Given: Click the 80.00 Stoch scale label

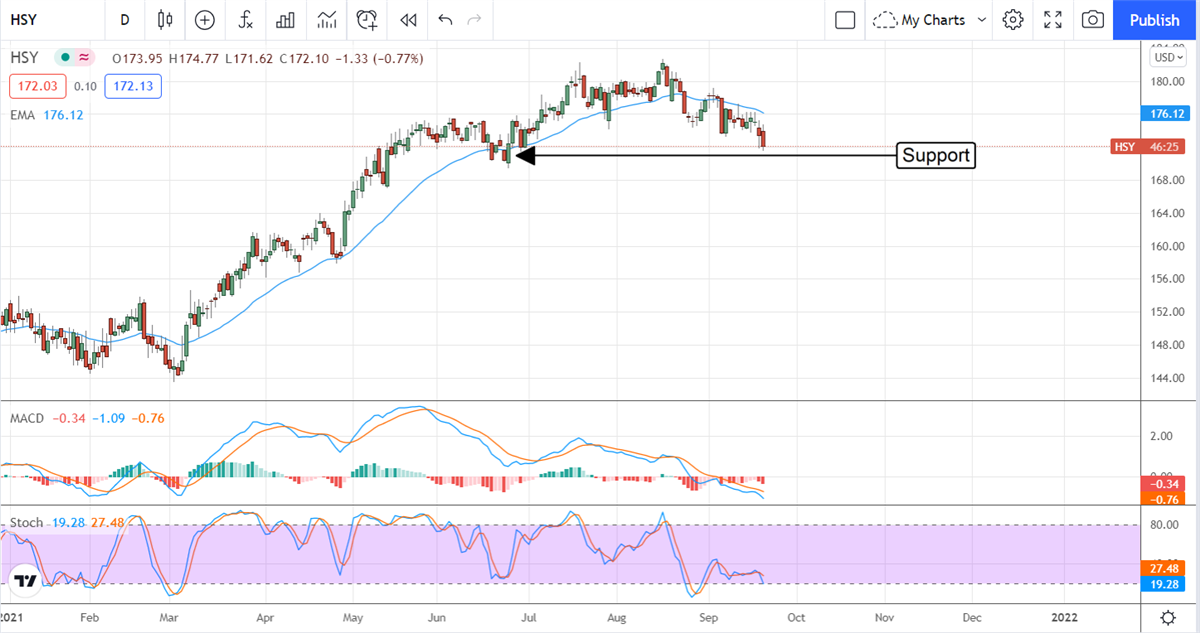Looking at the screenshot, I should (1165, 524).
